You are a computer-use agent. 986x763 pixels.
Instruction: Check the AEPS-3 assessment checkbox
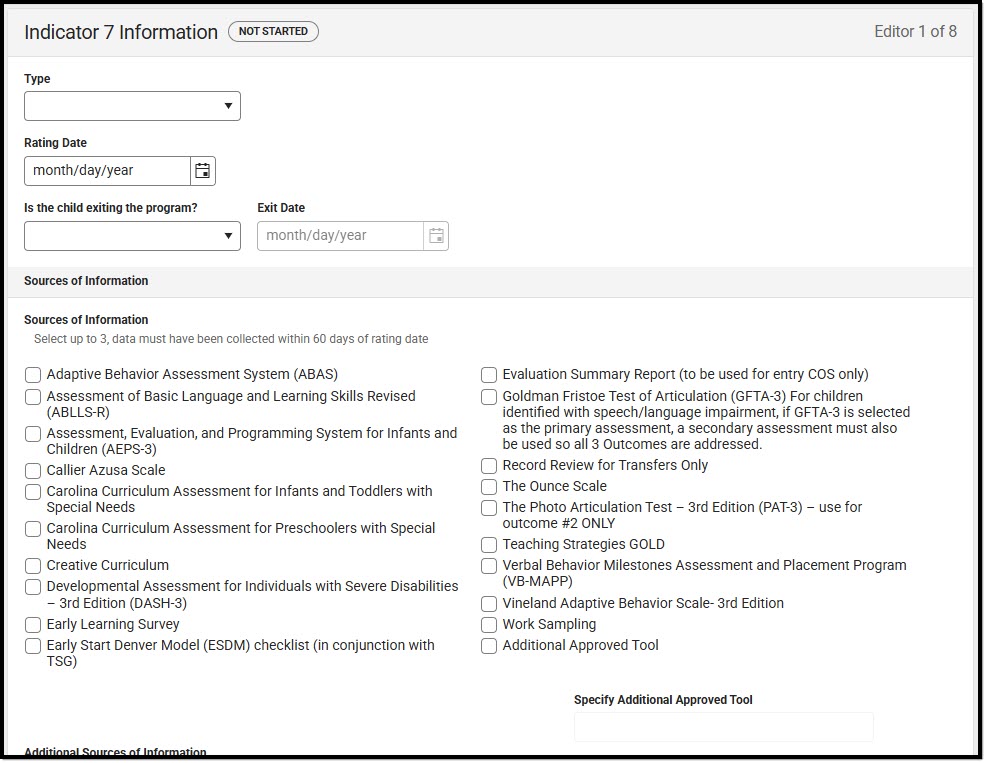[33, 434]
